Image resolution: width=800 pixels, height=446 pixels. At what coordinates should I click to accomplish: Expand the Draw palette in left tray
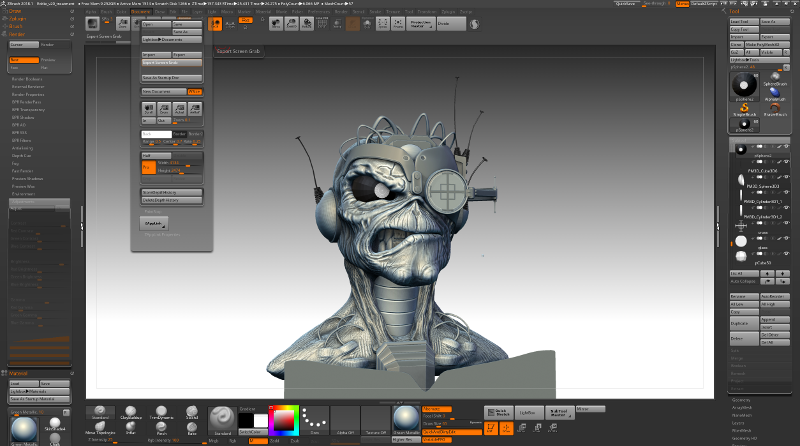tap(15, 11)
